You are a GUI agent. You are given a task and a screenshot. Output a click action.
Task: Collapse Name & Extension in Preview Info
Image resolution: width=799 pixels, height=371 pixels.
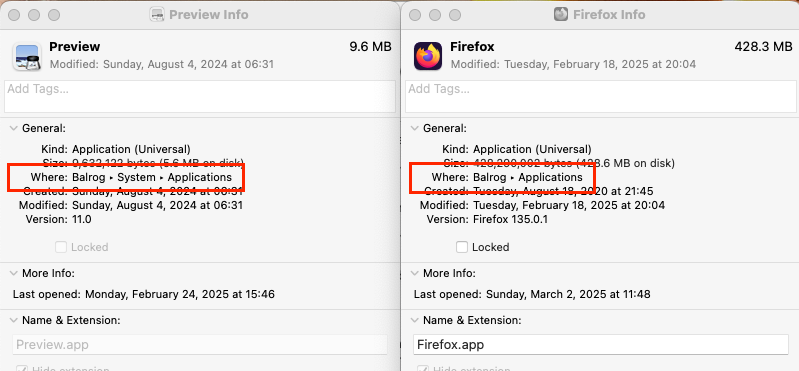(13, 321)
